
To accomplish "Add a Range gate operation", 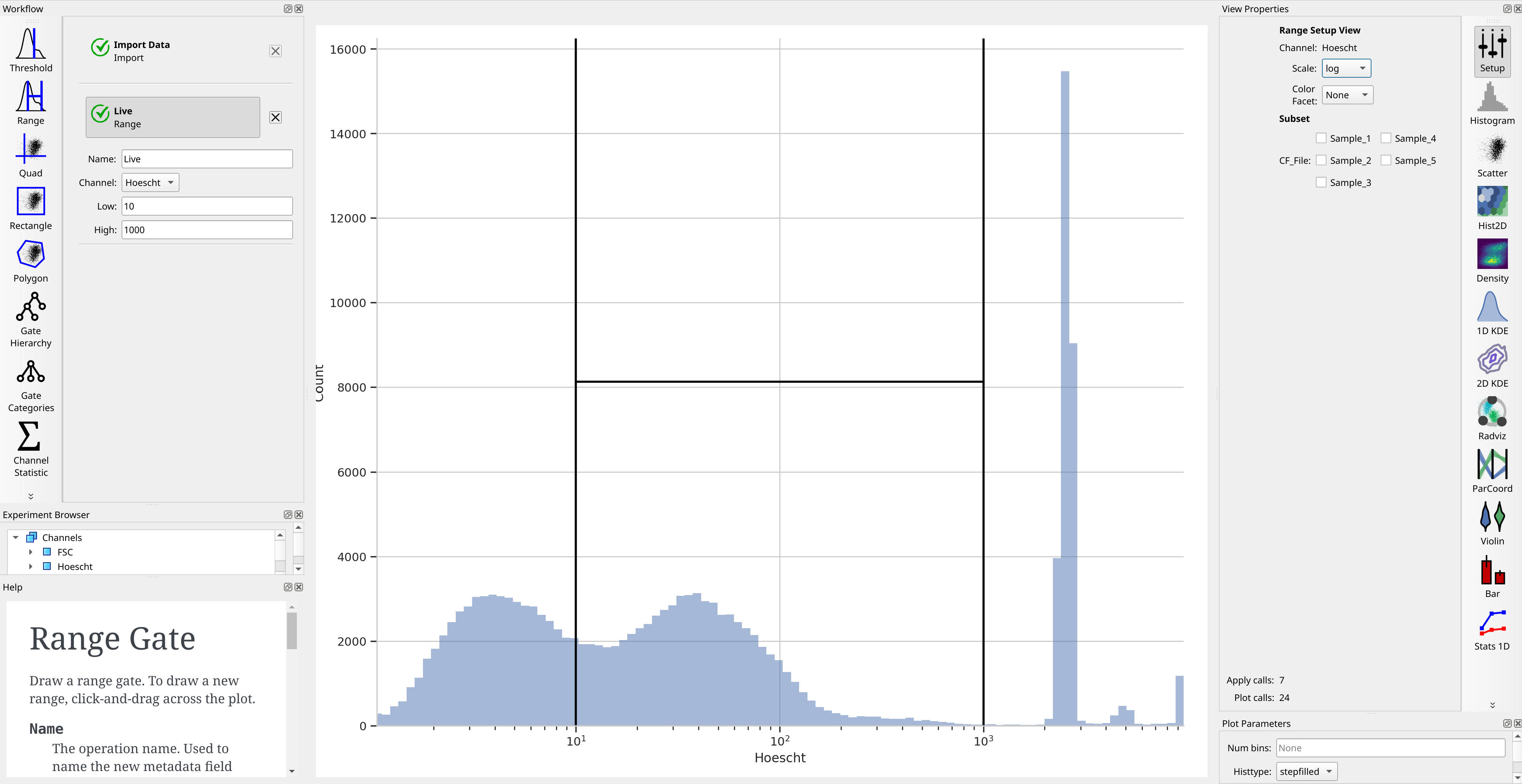I will pyautogui.click(x=31, y=103).
